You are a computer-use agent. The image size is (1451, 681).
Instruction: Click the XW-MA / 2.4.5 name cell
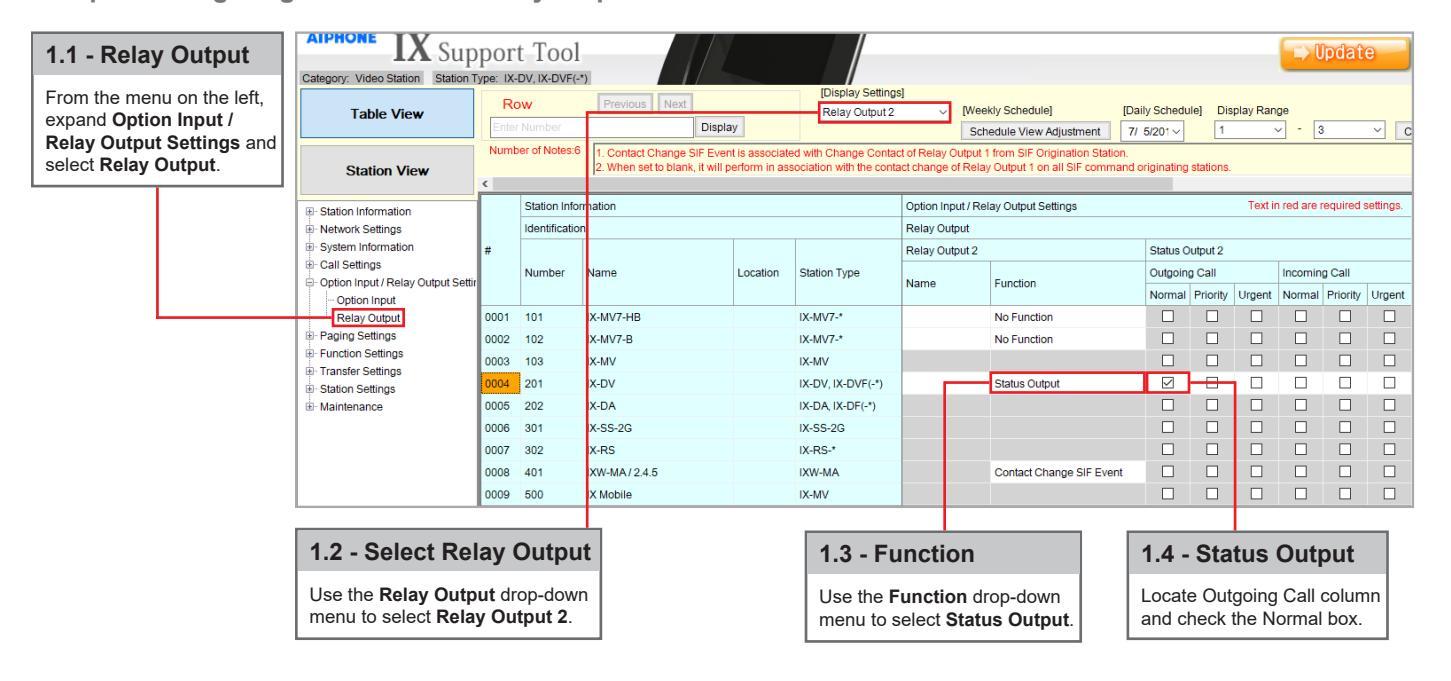click(x=658, y=471)
